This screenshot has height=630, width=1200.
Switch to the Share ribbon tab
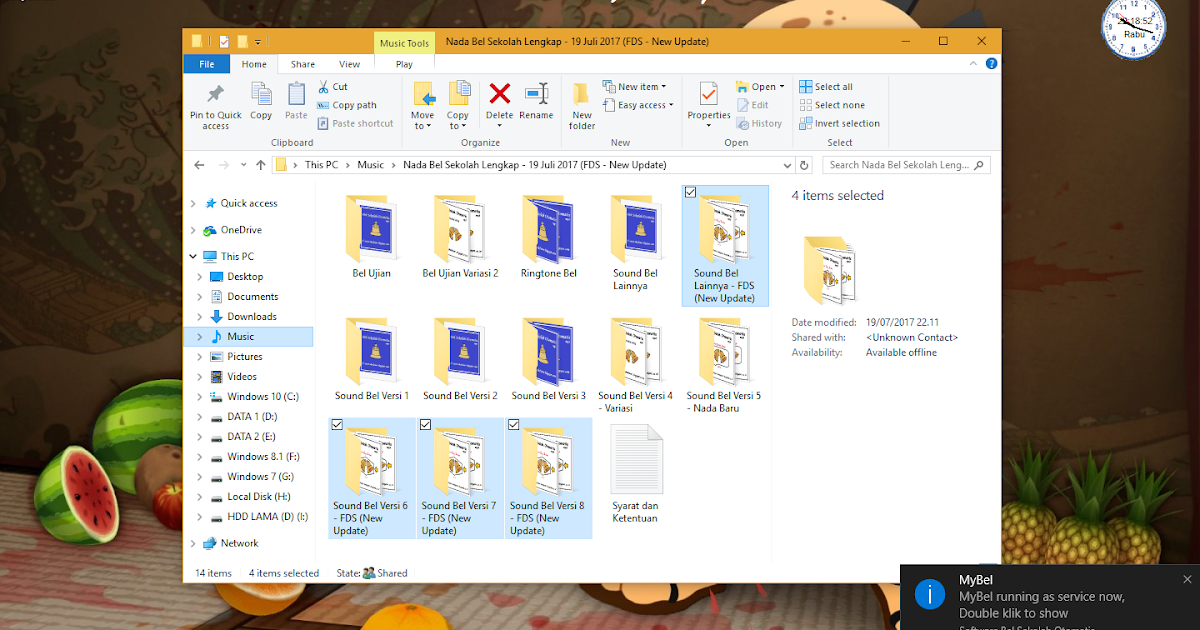(x=303, y=64)
